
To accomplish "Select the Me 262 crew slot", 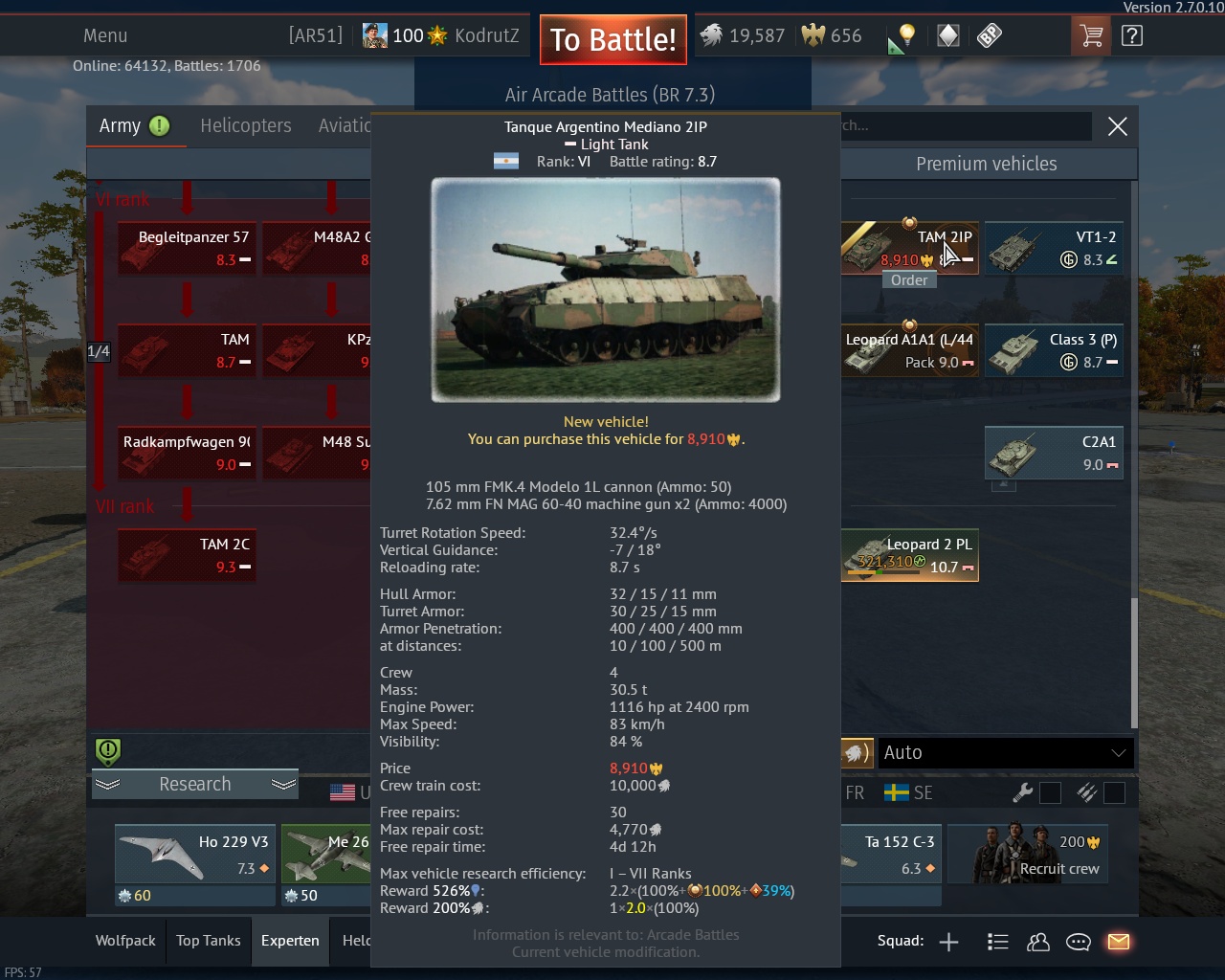I will [x=326, y=854].
